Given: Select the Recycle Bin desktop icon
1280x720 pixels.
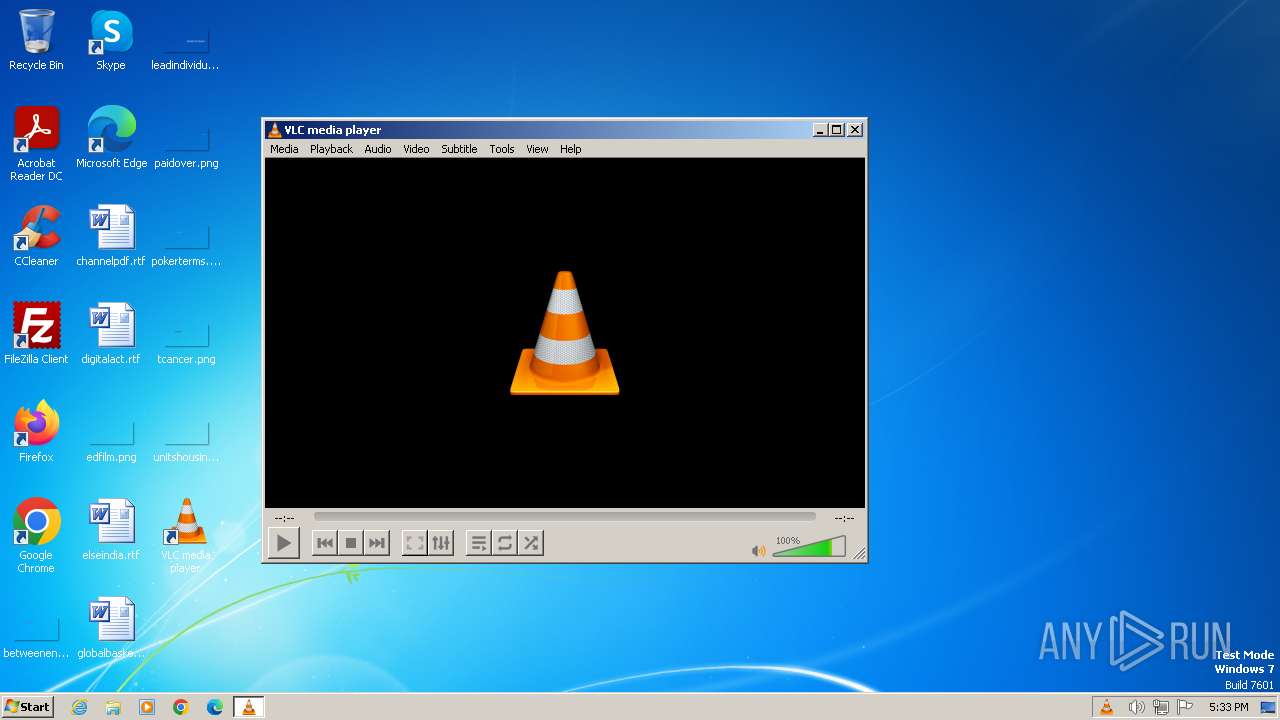Looking at the screenshot, I should 36,40.
